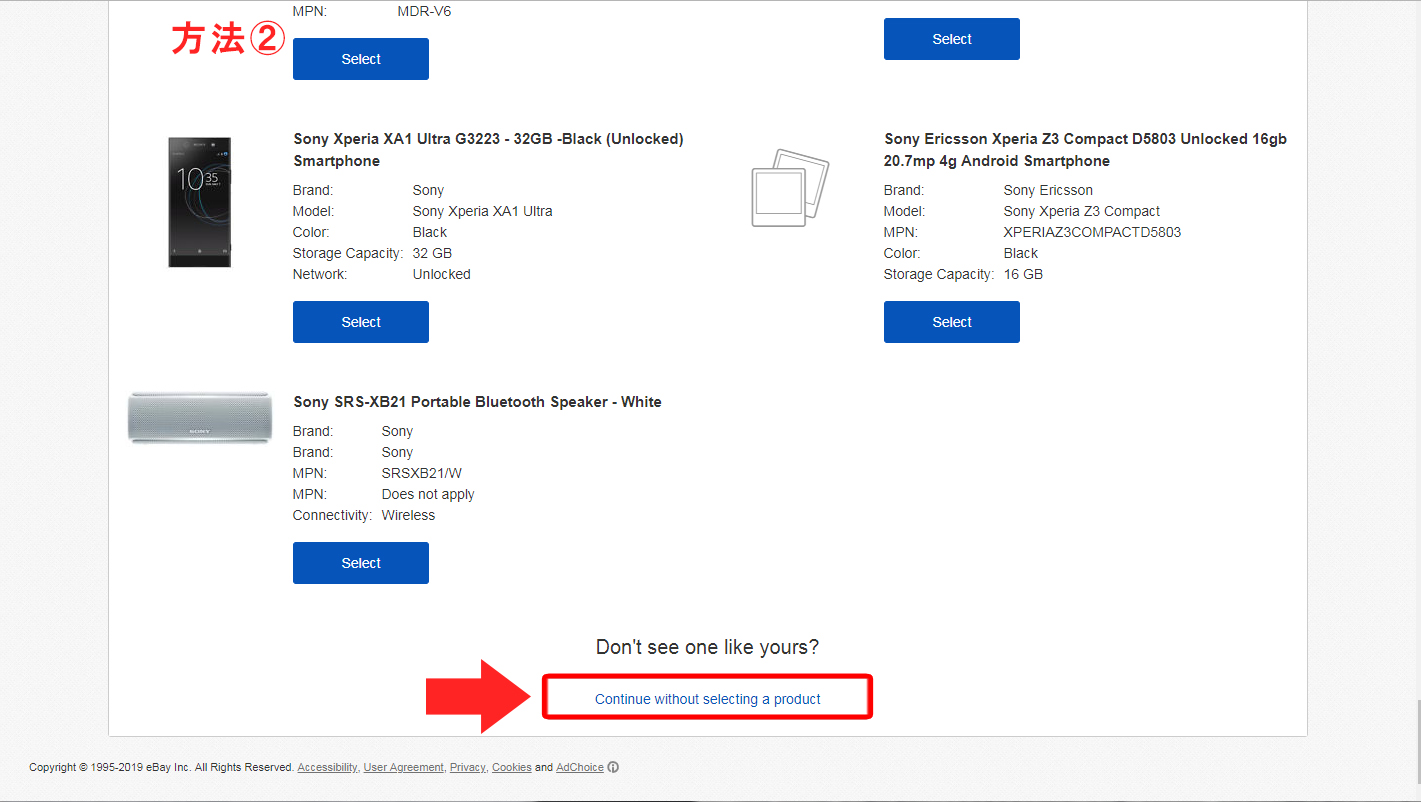Select the top right product
1421x802 pixels.
click(950, 38)
